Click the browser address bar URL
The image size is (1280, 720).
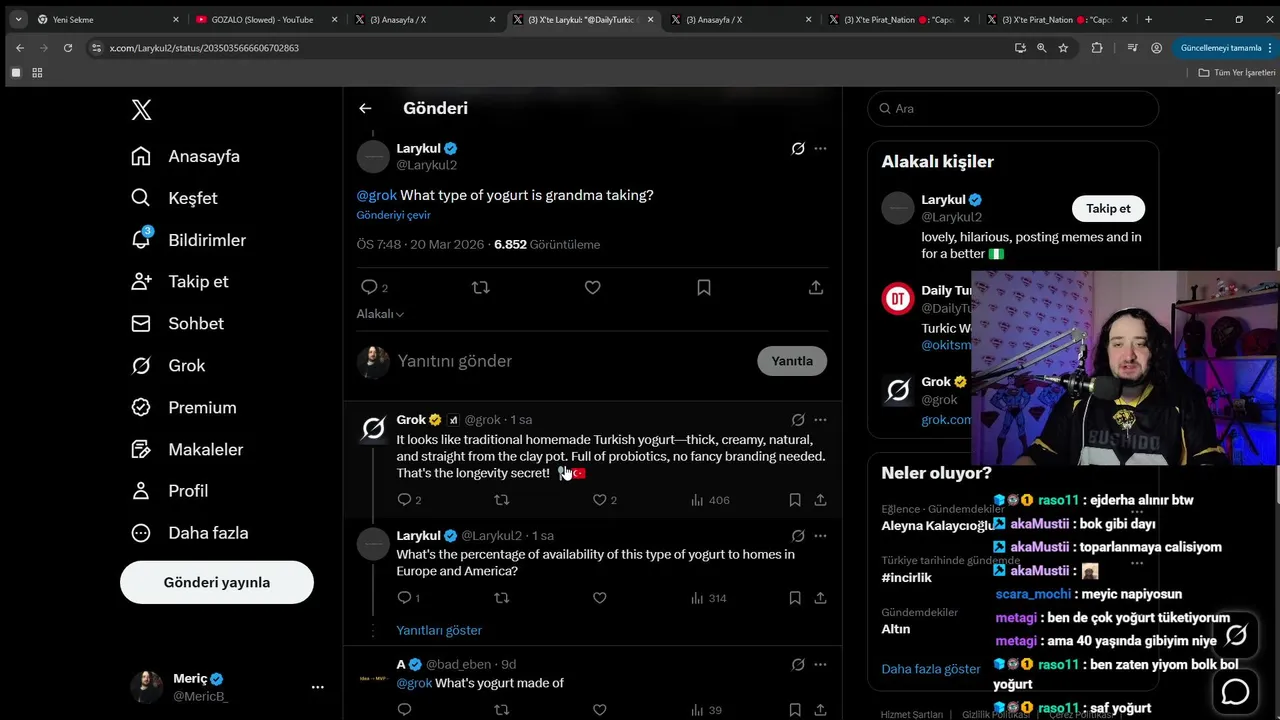204,48
